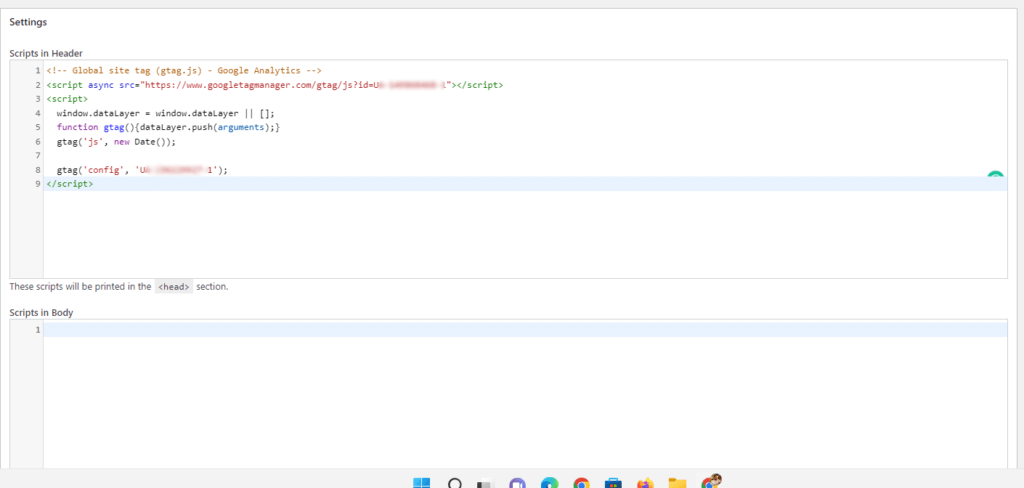
Task: Open taskbar Search magnifier
Action: (x=455, y=483)
